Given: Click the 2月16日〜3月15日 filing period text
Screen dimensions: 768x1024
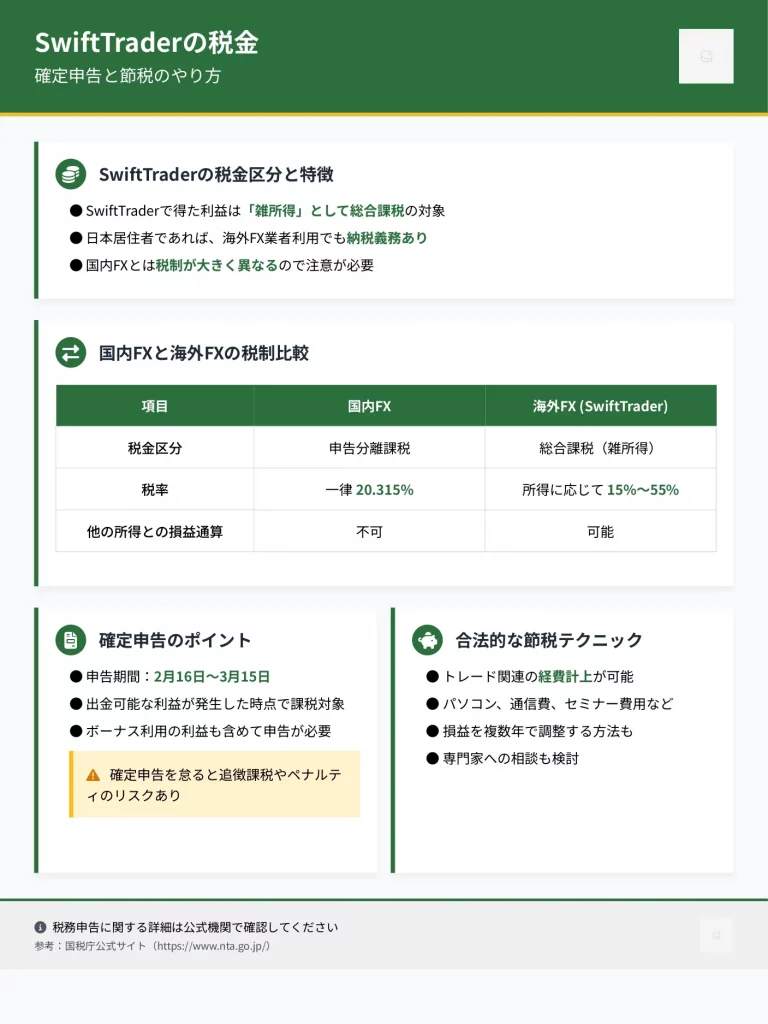Looking at the screenshot, I should click(x=212, y=676).
